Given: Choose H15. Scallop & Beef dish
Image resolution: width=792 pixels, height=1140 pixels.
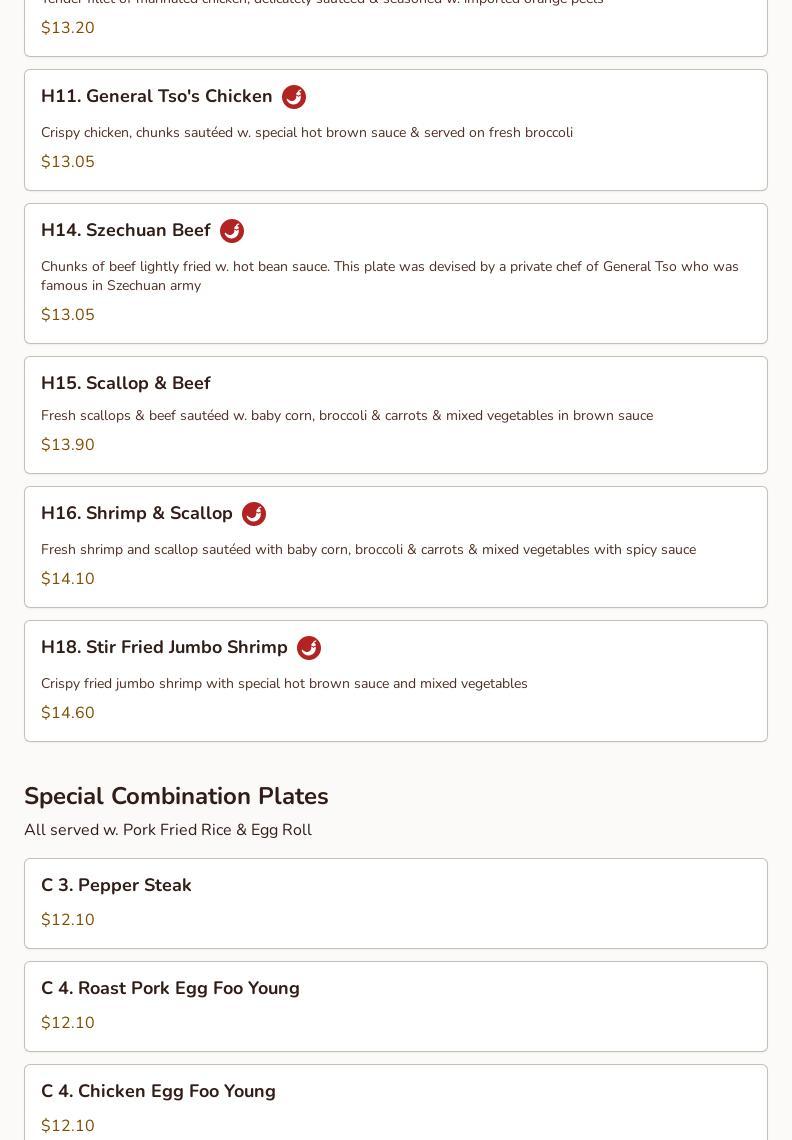Looking at the screenshot, I should (x=396, y=415).
